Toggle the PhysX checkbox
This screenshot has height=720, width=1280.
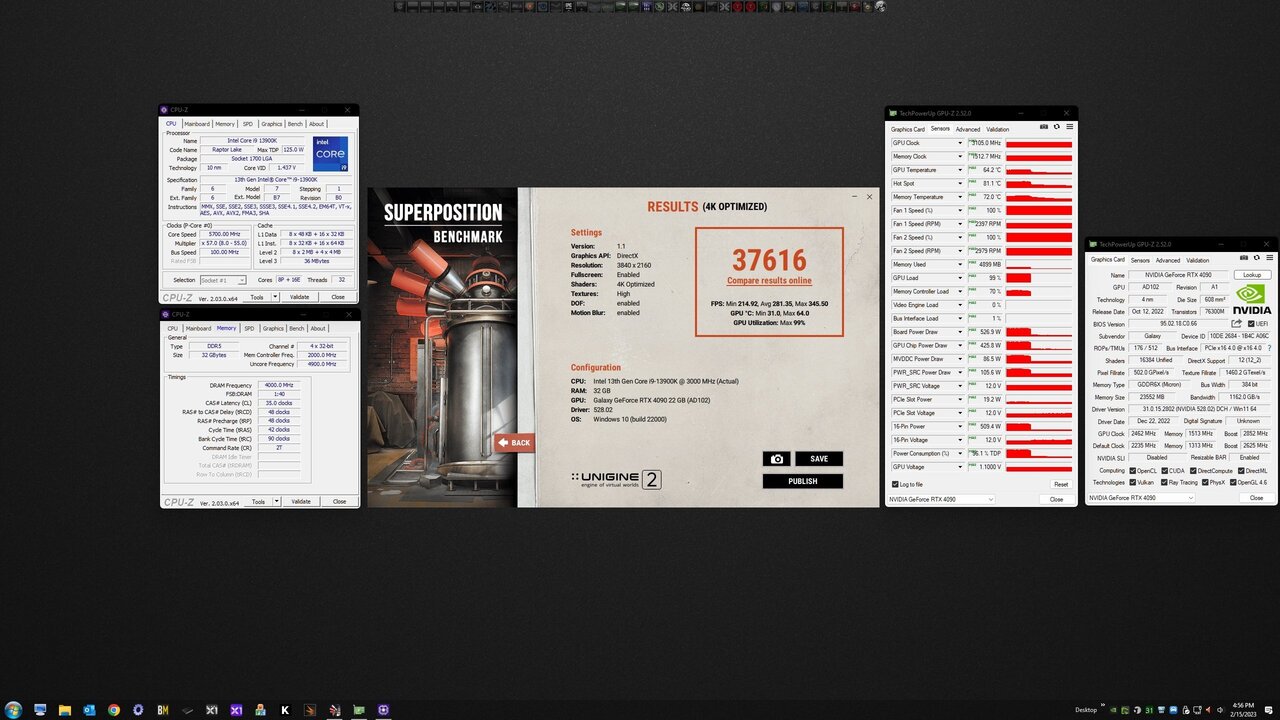(x=1205, y=482)
